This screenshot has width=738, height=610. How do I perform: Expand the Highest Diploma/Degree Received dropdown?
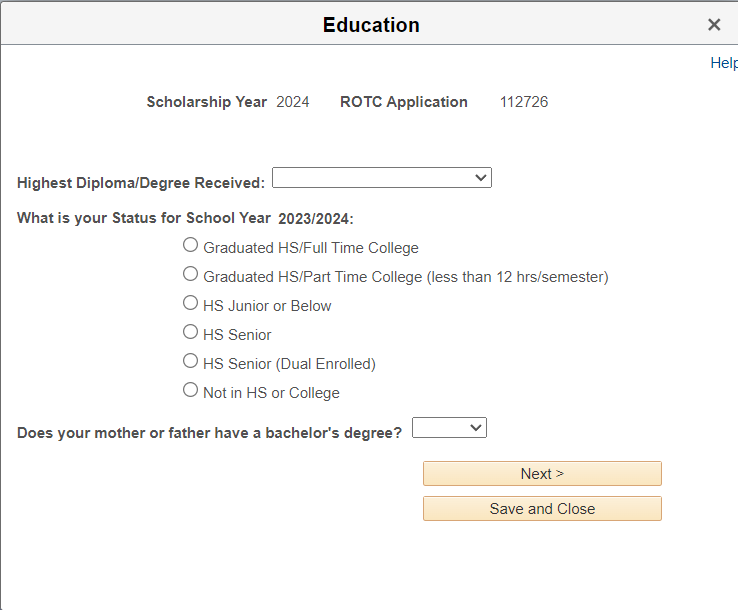(381, 178)
